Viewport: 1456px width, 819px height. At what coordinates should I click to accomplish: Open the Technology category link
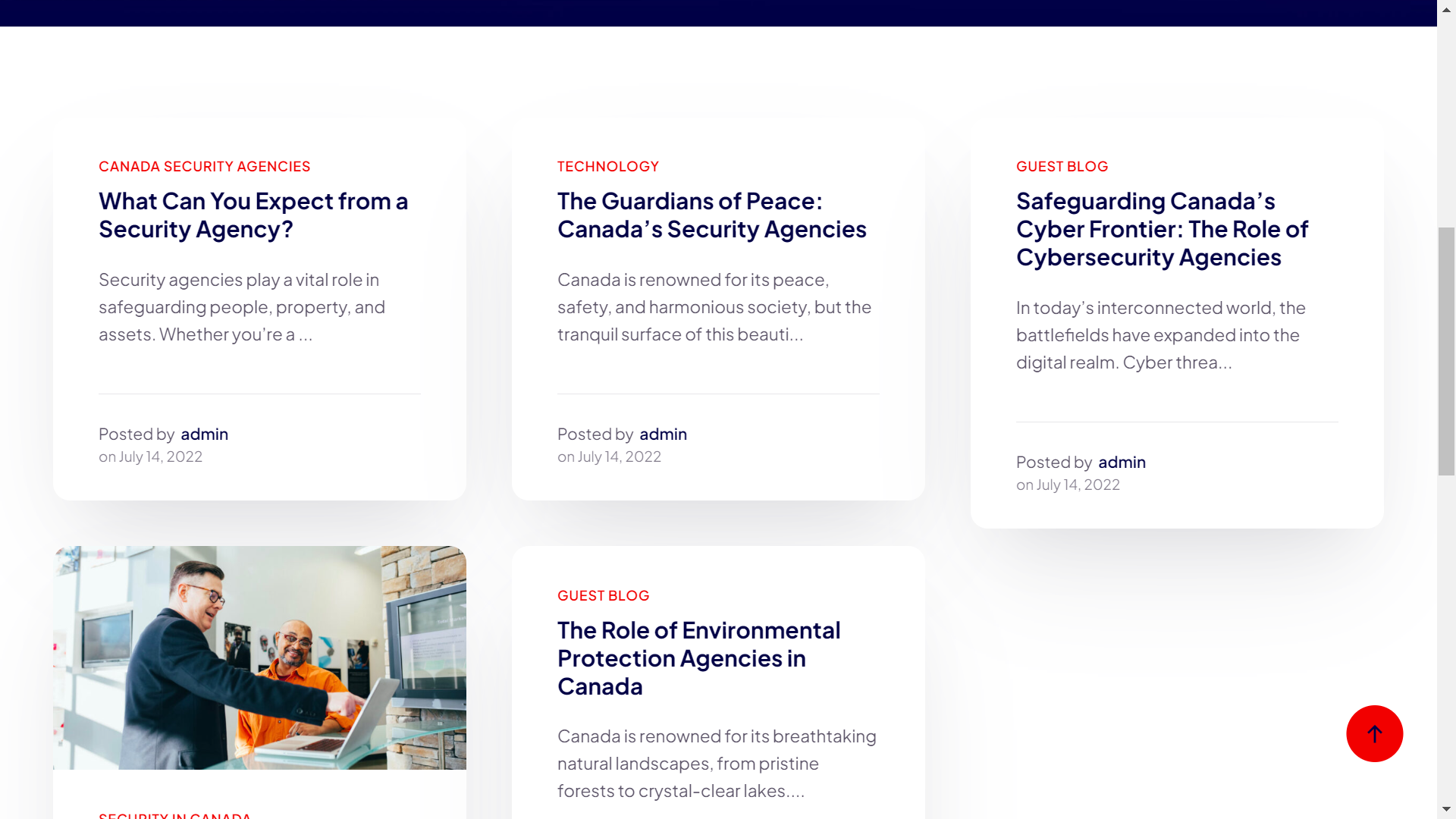pyautogui.click(x=607, y=166)
